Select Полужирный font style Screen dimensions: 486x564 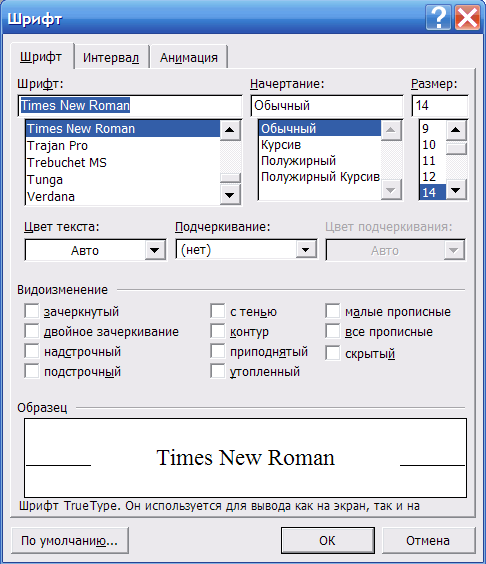coord(319,160)
